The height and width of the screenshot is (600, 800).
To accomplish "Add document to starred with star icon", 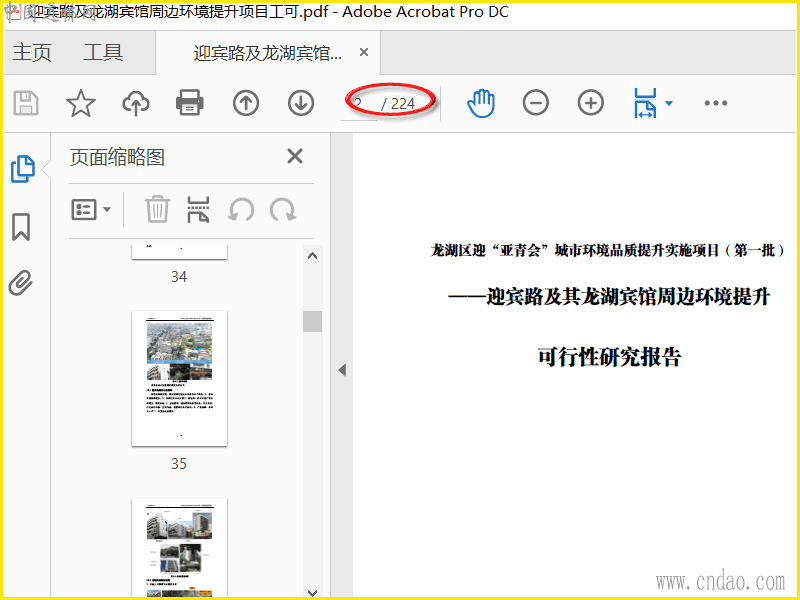I will (x=81, y=103).
